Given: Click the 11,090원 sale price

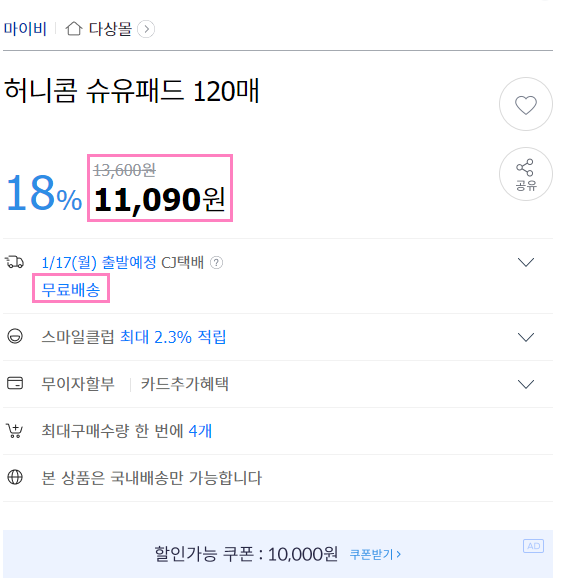Looking at the screenshot, I should pos(160,199).
